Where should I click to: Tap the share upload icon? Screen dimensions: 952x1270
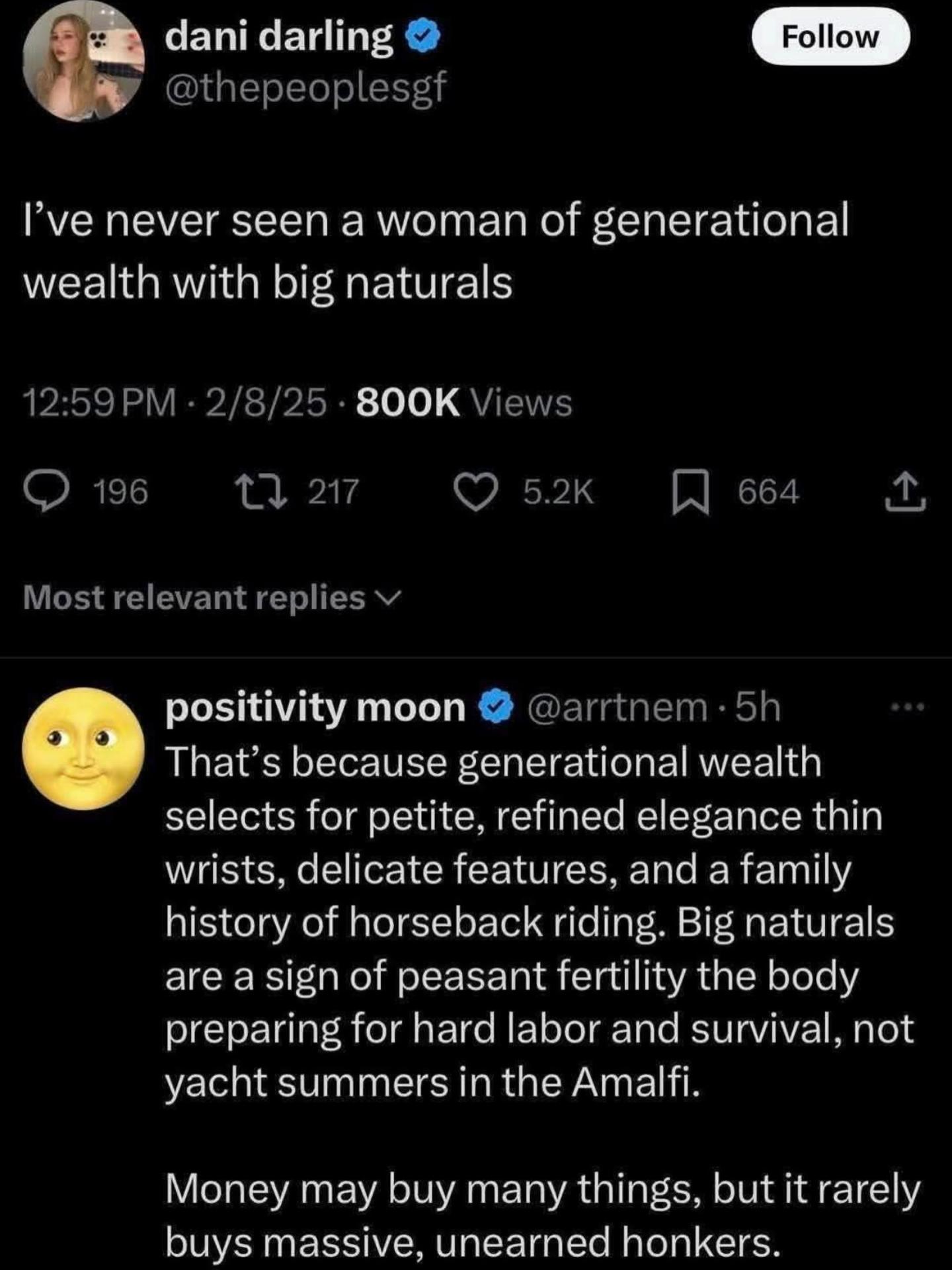coord(906,491)
